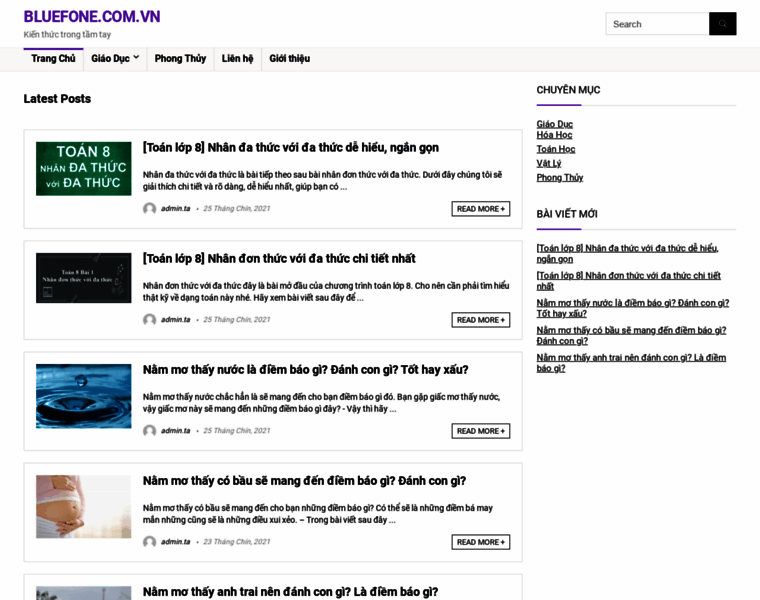
Task: Click admin.ta author name on mơ thấy nước post
Action: pyautogui.click(x=175, y=430)
